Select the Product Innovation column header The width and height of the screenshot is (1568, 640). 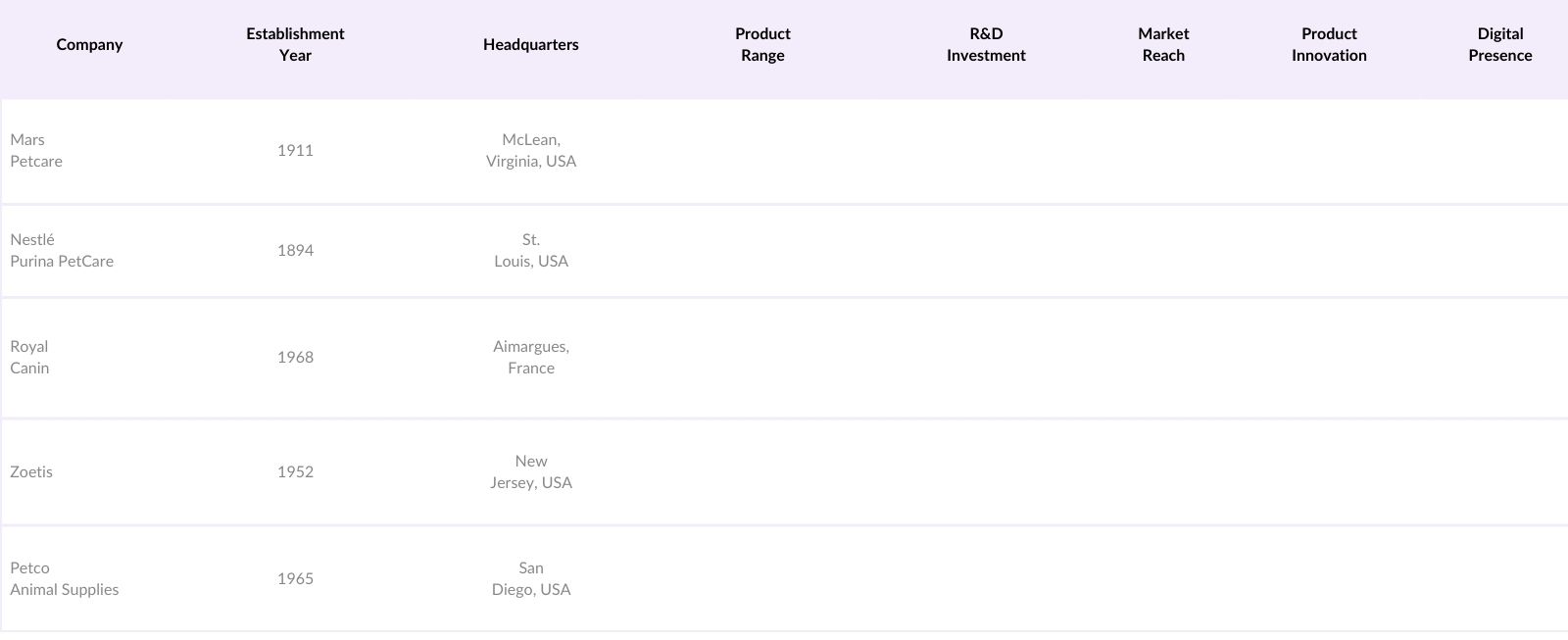coord(1329,44)
